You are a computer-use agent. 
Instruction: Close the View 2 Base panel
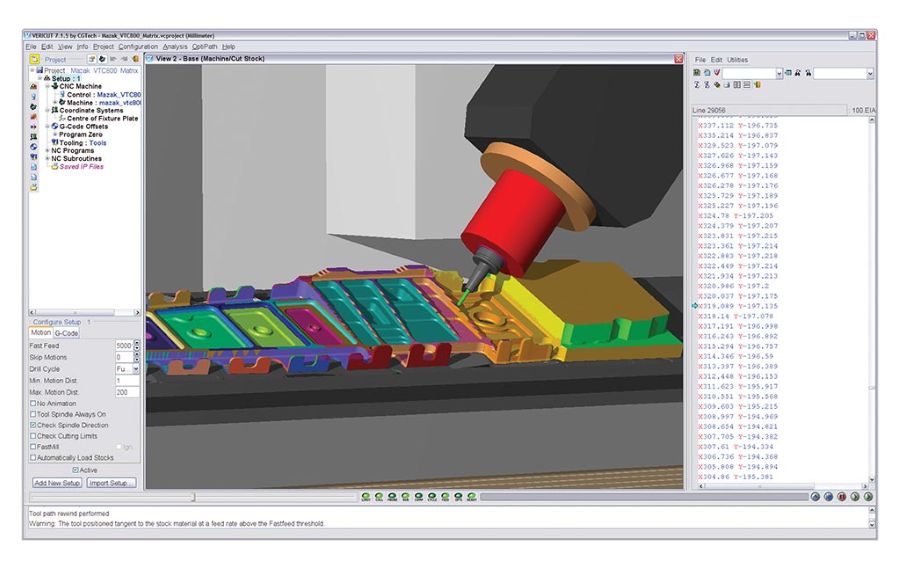coord(679,59)
